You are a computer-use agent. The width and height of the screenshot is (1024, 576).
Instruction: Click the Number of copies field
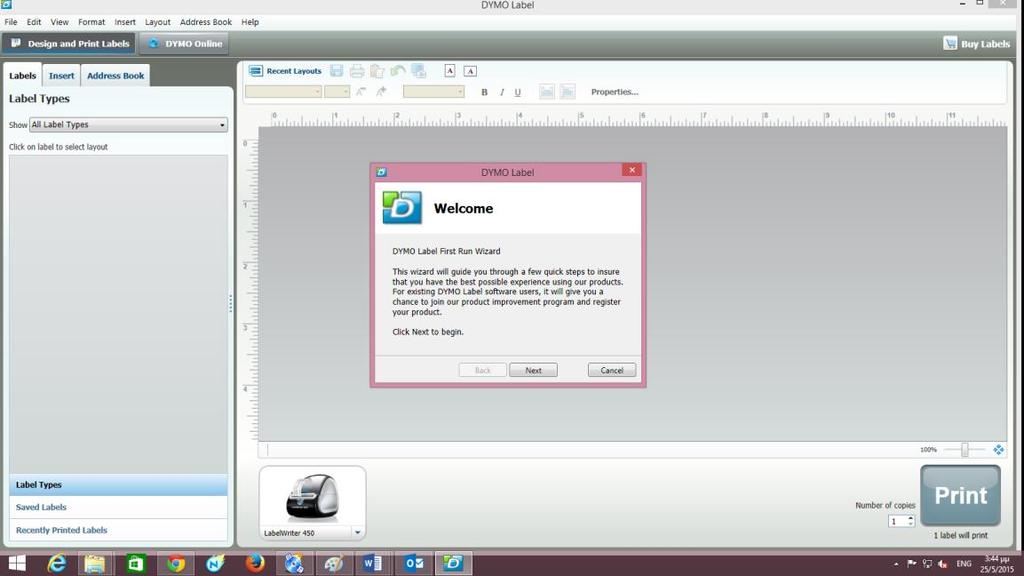(x=897, y=520)
